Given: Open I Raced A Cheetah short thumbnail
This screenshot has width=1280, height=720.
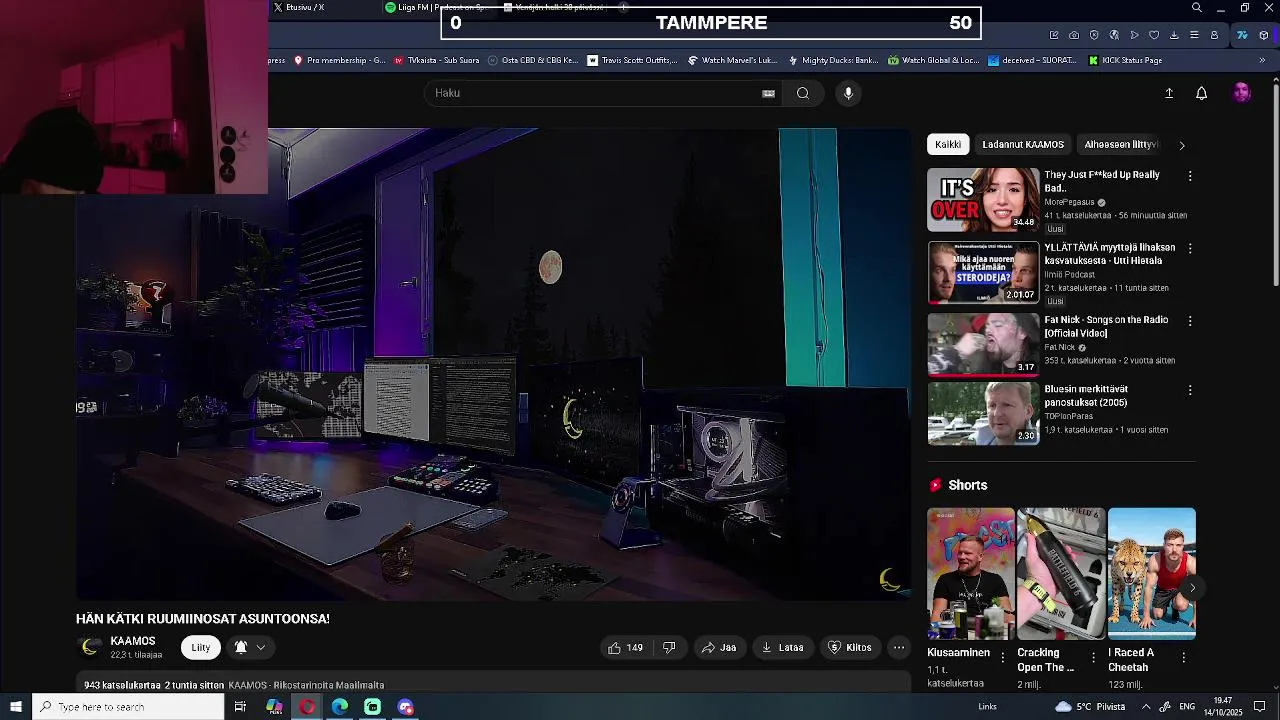Looking at the screenshot, I should [x=1151, y=573].
